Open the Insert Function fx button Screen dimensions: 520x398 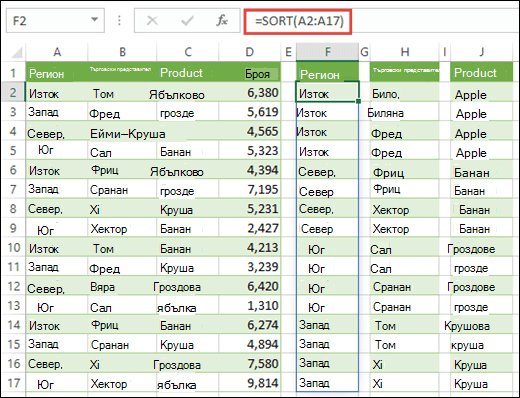(222, 21)
